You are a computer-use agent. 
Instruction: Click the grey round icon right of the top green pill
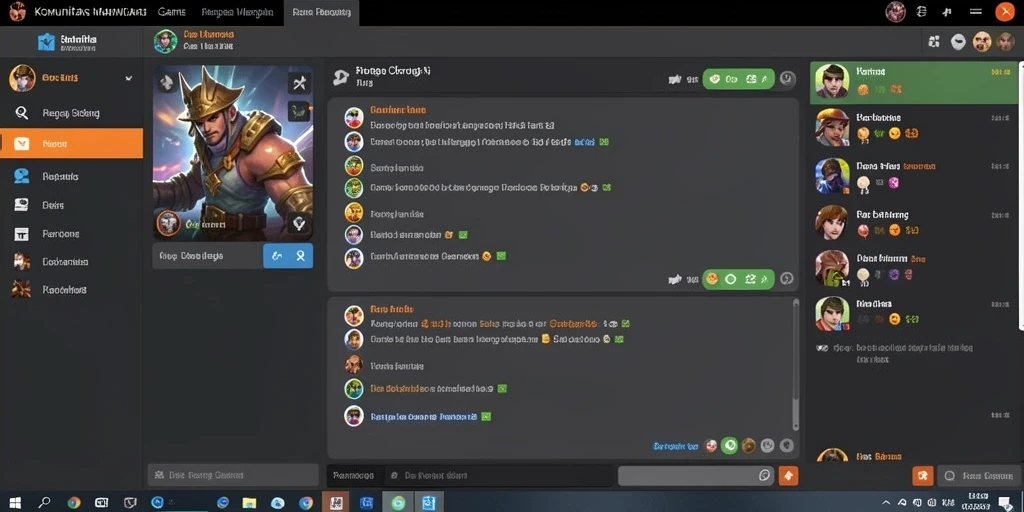787,79
